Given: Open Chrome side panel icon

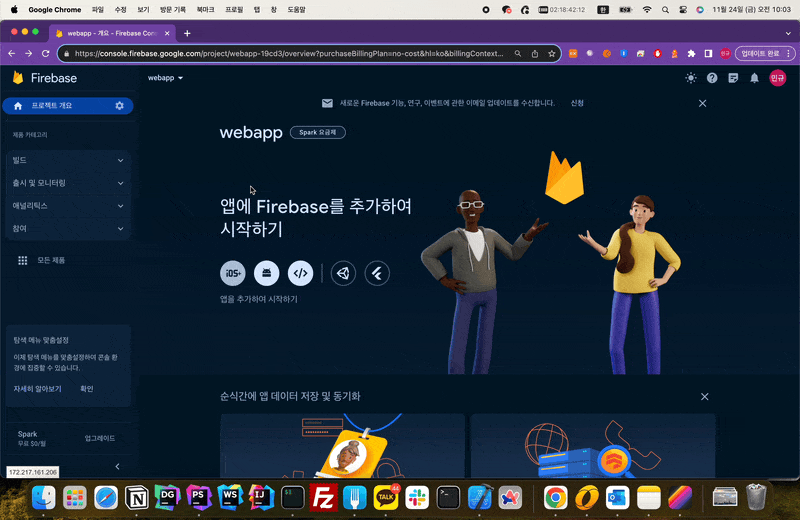Looking at the screenshot, I should coord(708,54).
